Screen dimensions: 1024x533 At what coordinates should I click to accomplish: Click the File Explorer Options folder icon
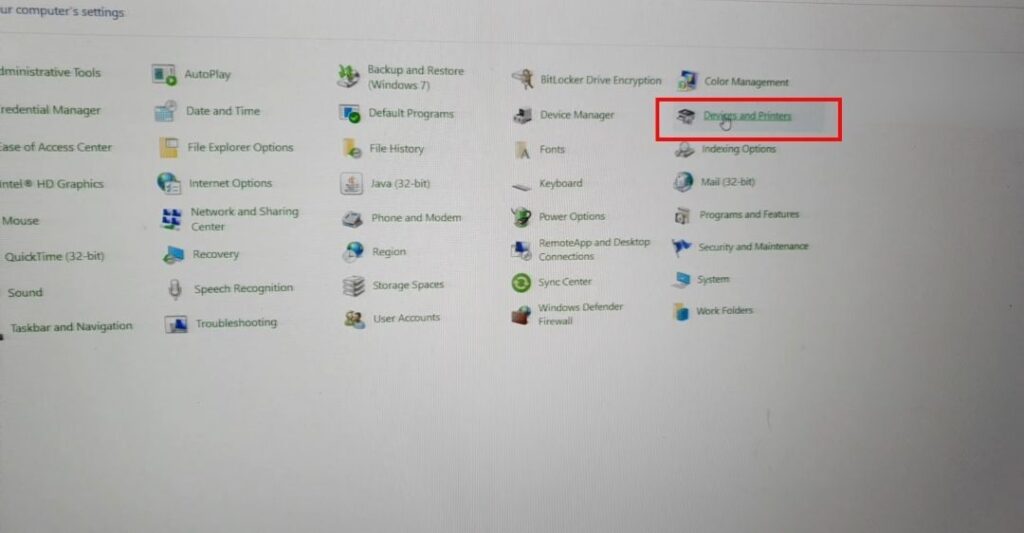(x=168, y=148)
